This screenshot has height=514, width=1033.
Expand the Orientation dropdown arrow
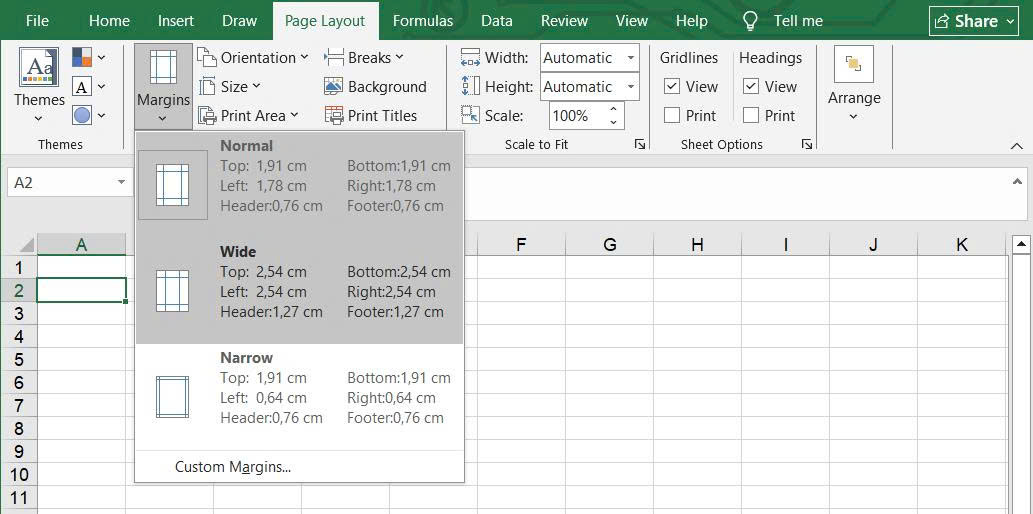click(x=304, y=57)
